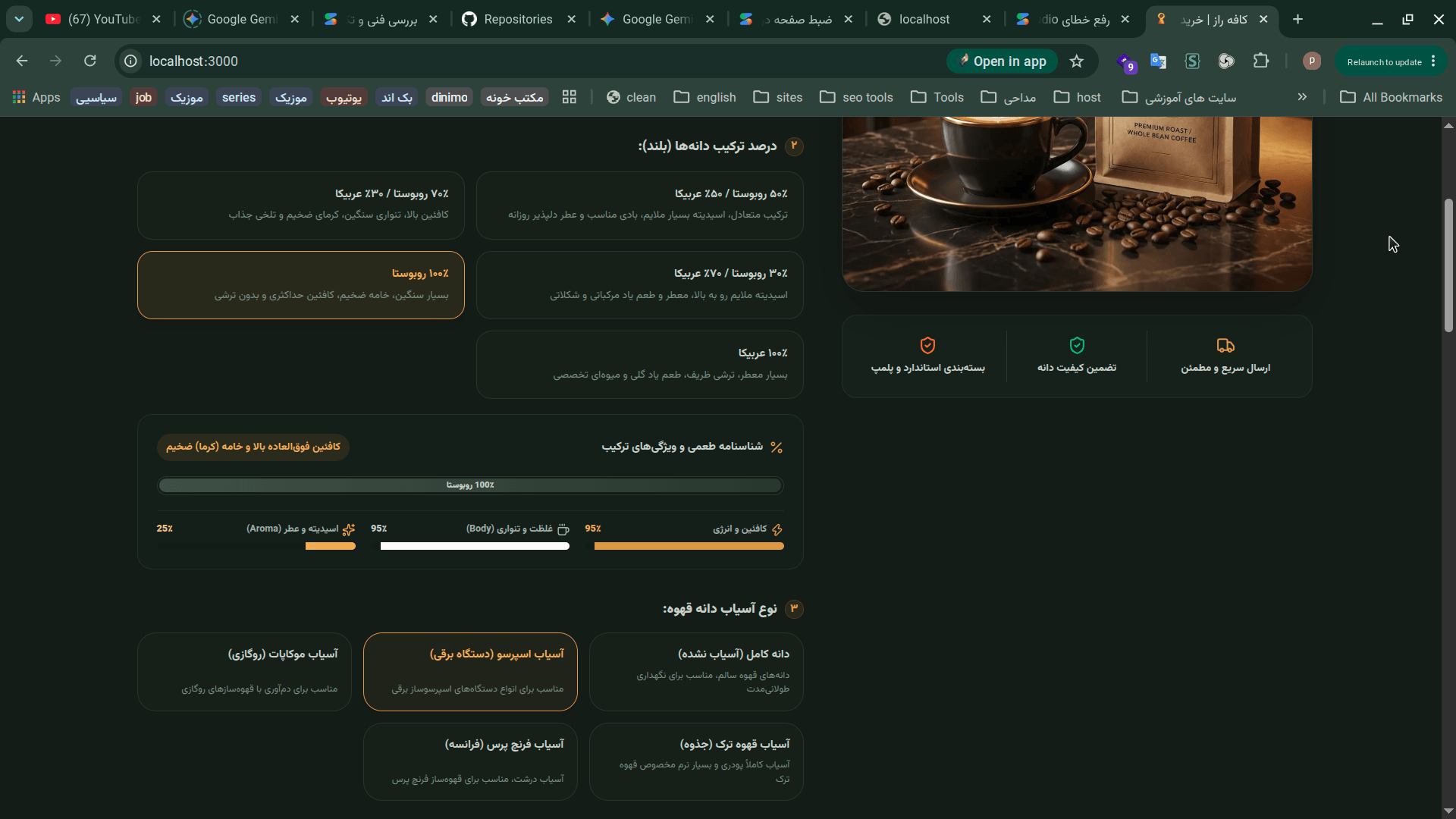Viewport: 1456px width, 819px height.
Task: Click the bookmark star icon
Action: click(1077, 61)
